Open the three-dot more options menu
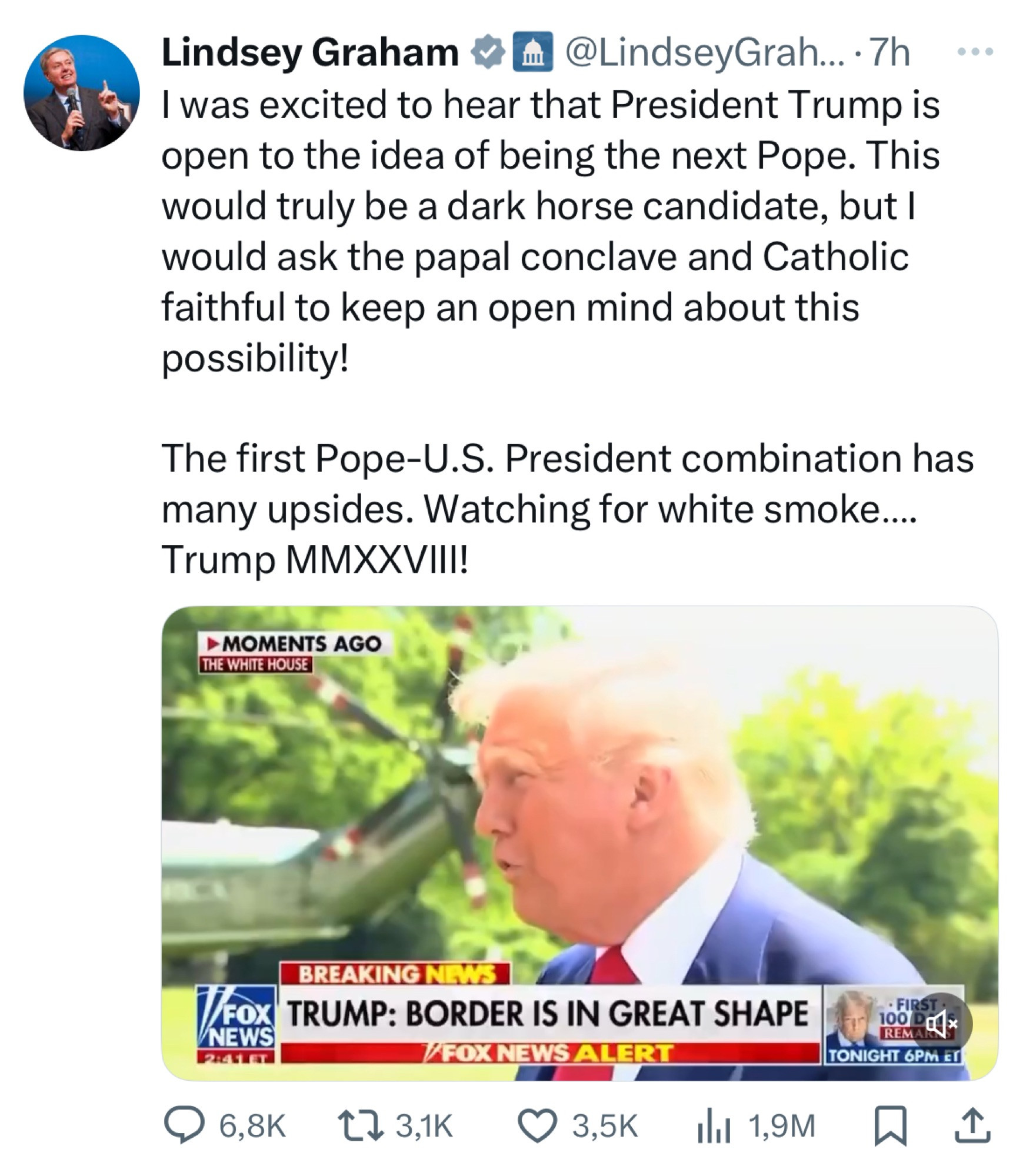 tap(976, 52)
